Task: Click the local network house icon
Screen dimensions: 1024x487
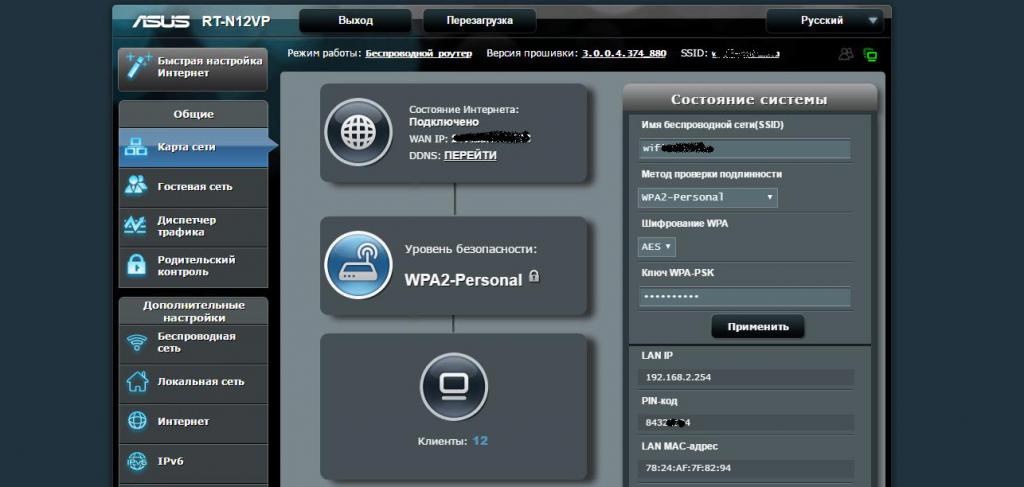Action: point(136,381)
